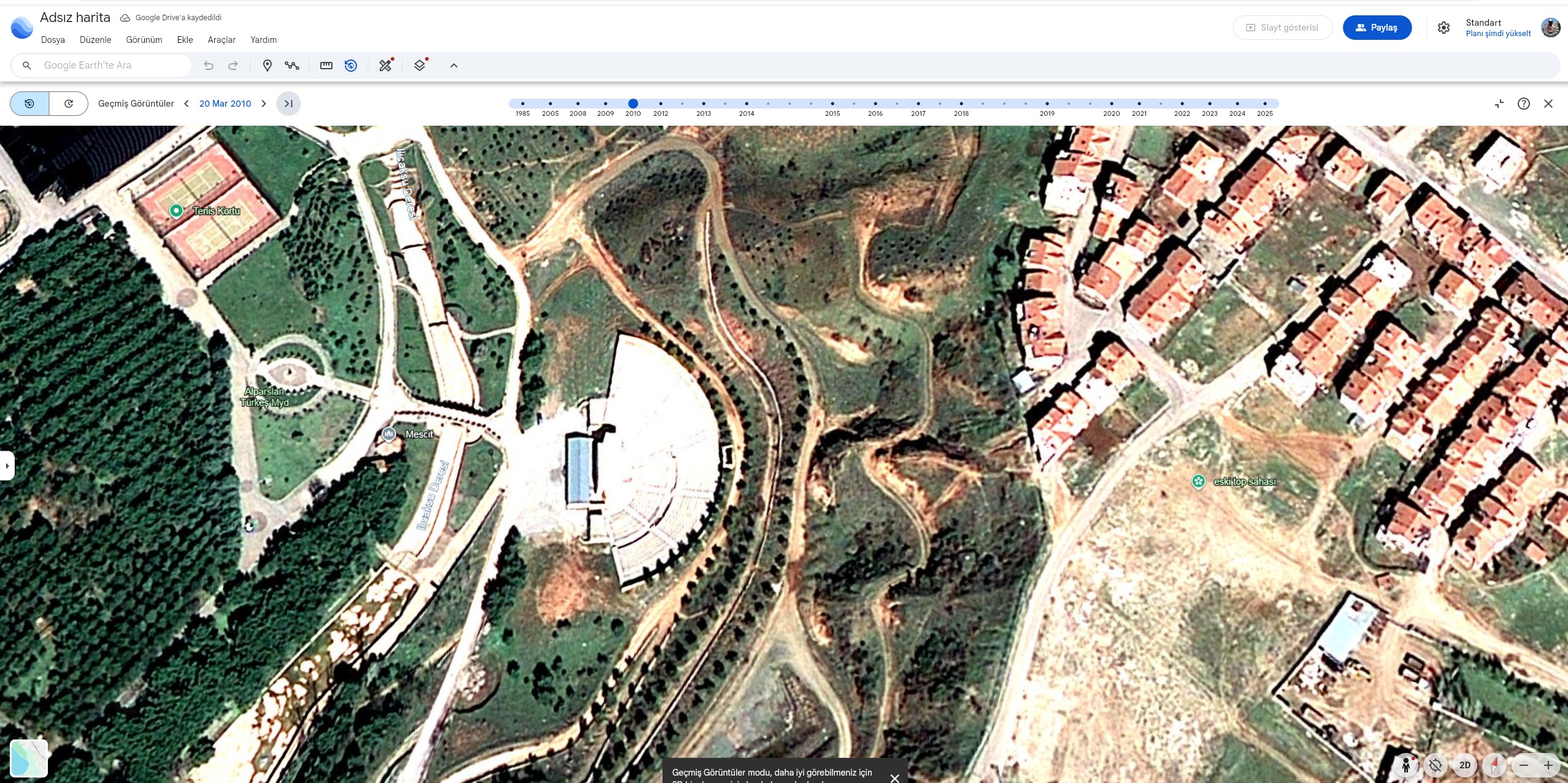Select the 2016 timeline marker
The height and width of the screenshot is (783, 1568).
tap(875, 104)
